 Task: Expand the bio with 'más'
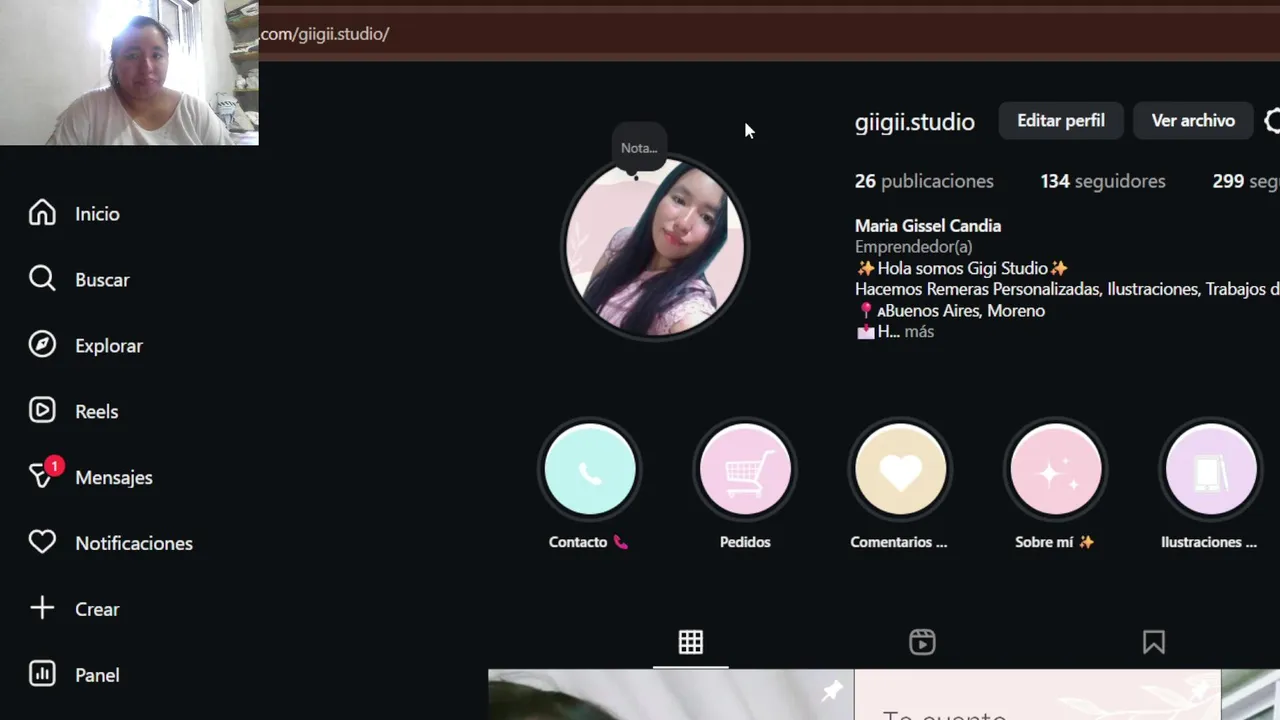(x=919, y=331)
